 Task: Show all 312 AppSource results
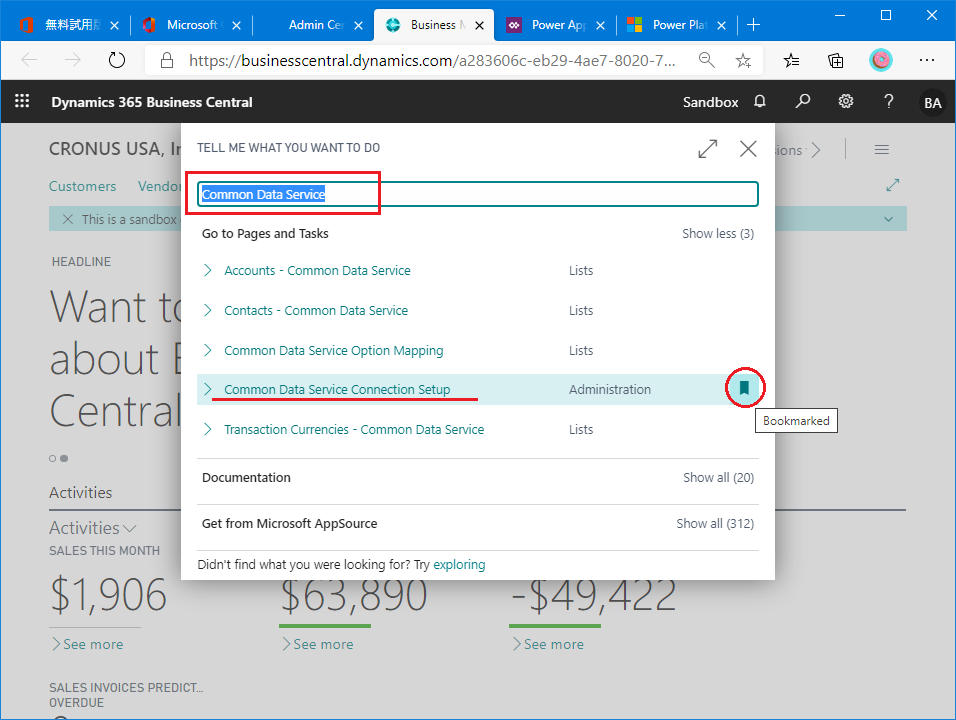coord(715,523)
